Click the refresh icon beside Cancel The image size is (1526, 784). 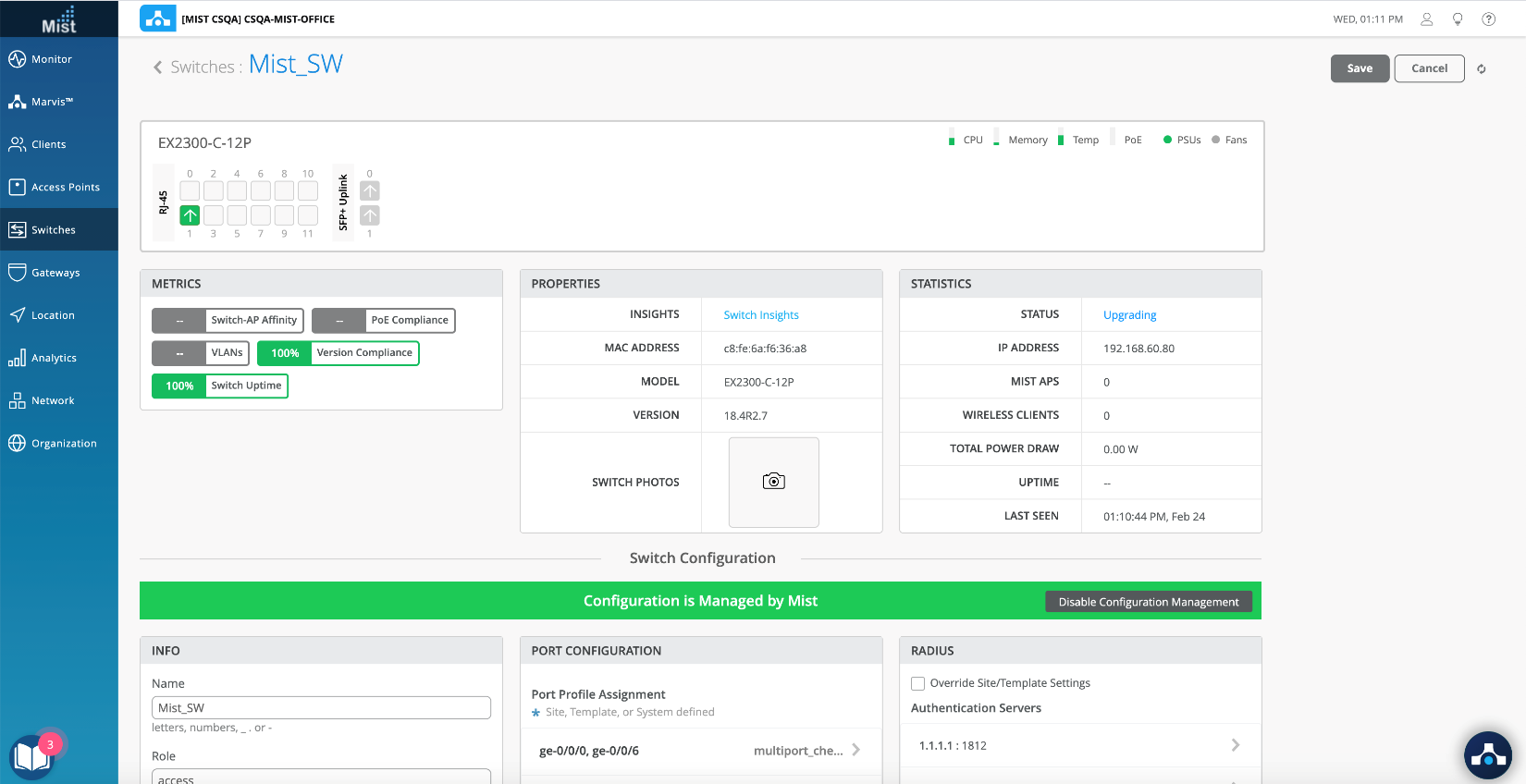click(x=1482, y=69)
